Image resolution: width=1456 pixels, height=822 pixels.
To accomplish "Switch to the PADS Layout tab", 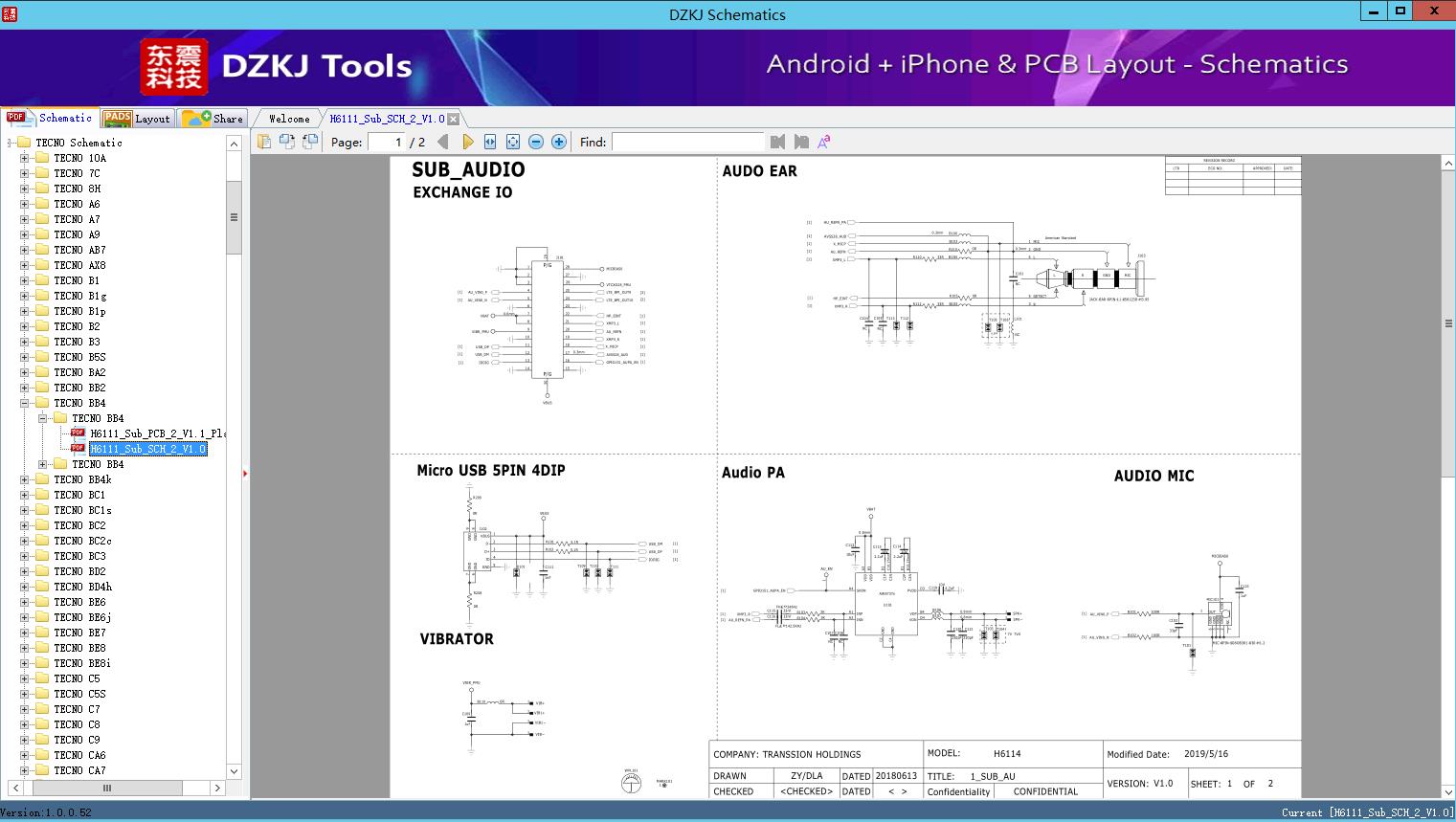I will click(x=137, y=119).
